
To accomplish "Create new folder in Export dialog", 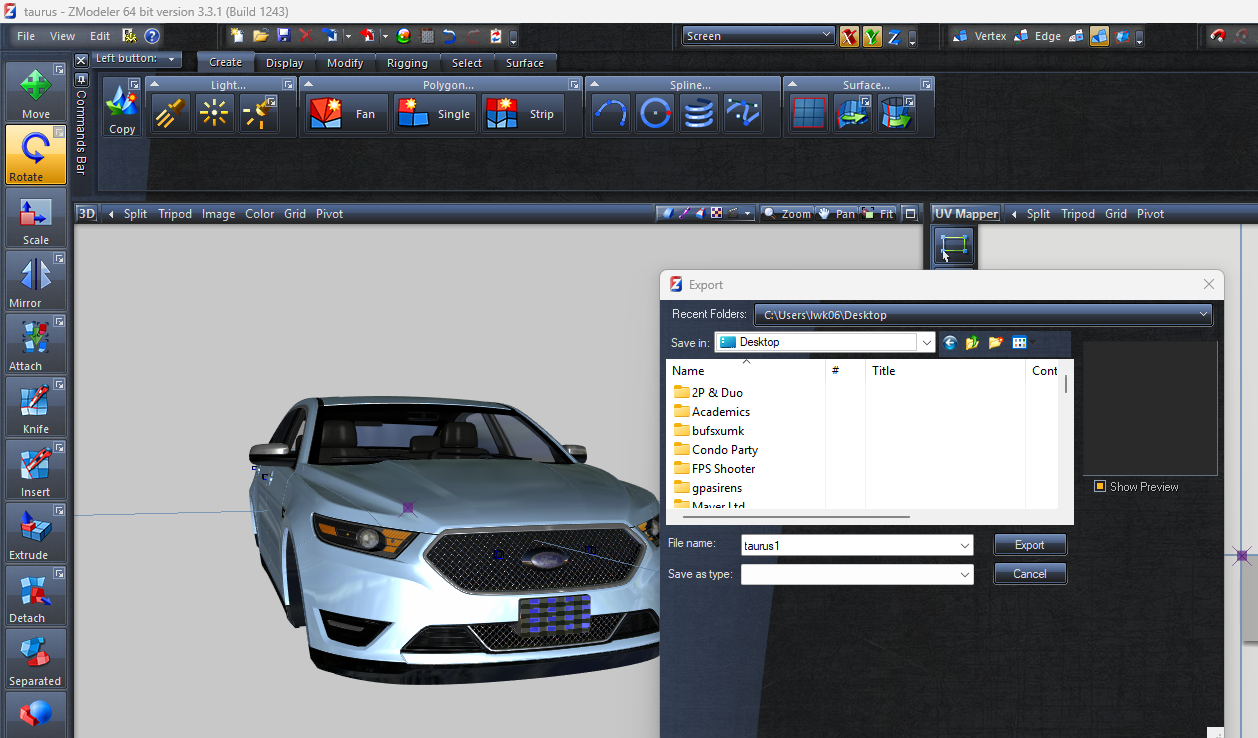I will coord(995,342).
